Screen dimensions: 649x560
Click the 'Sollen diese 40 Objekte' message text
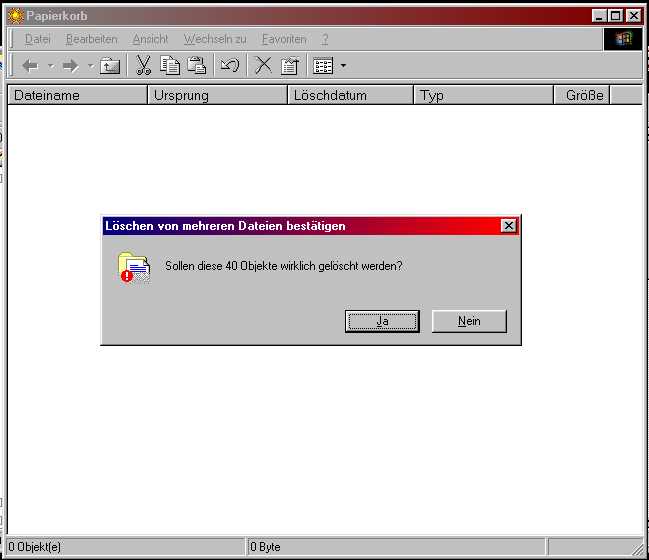pos(284,266)
